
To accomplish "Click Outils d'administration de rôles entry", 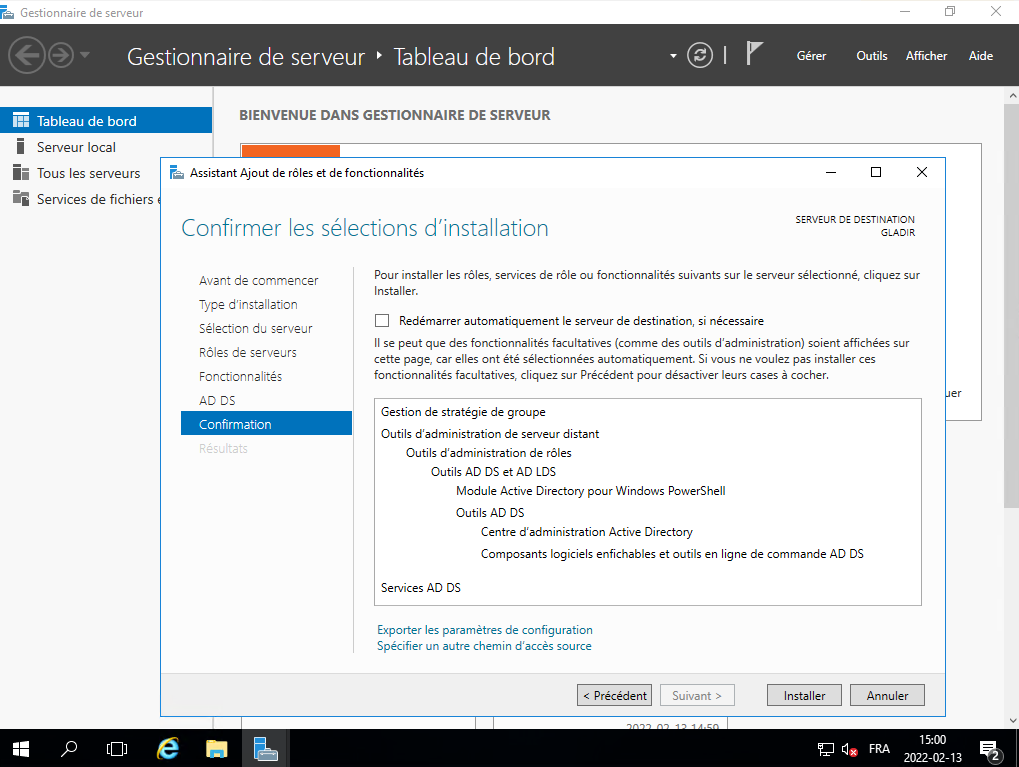I will [489, 452].
